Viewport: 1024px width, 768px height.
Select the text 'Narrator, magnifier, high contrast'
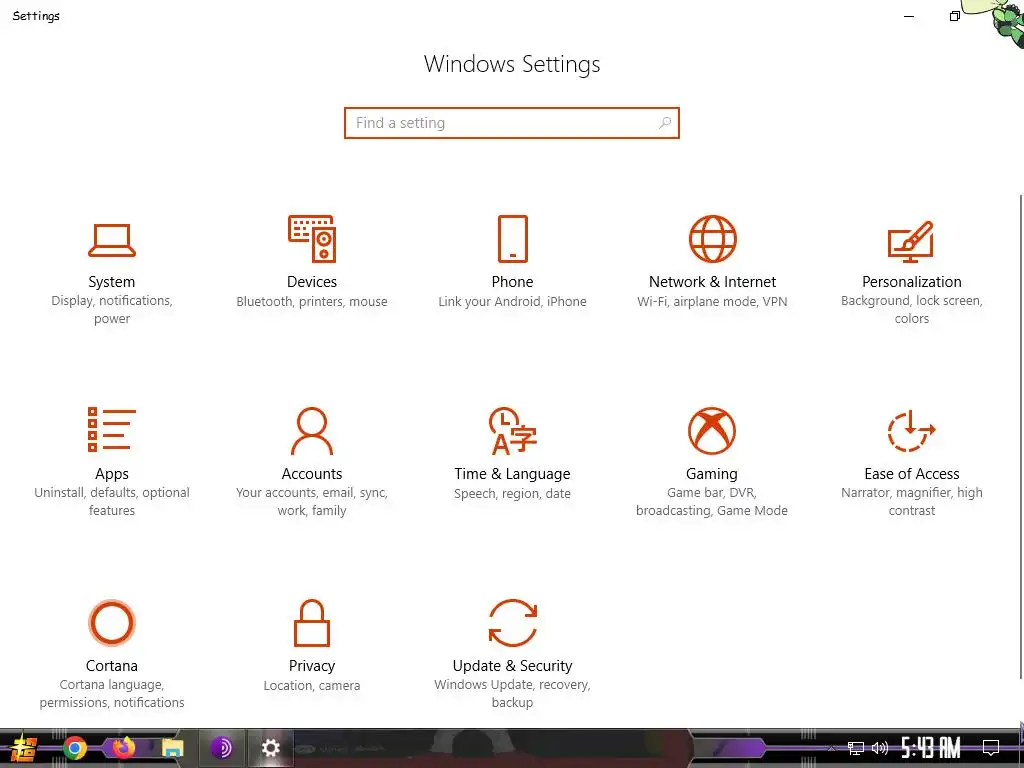click(912, 502)
